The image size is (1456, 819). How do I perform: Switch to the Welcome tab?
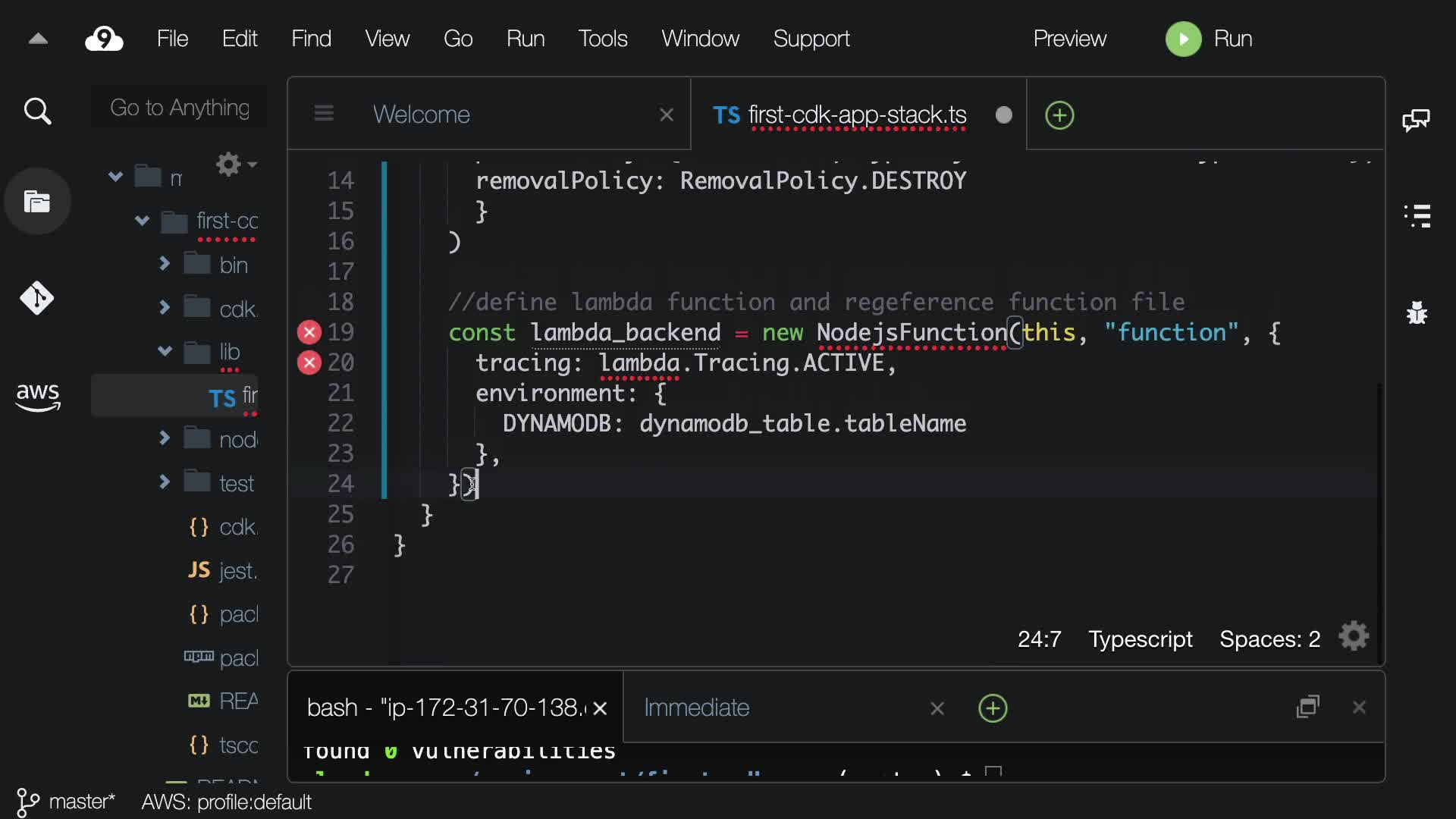pos(422,115)
